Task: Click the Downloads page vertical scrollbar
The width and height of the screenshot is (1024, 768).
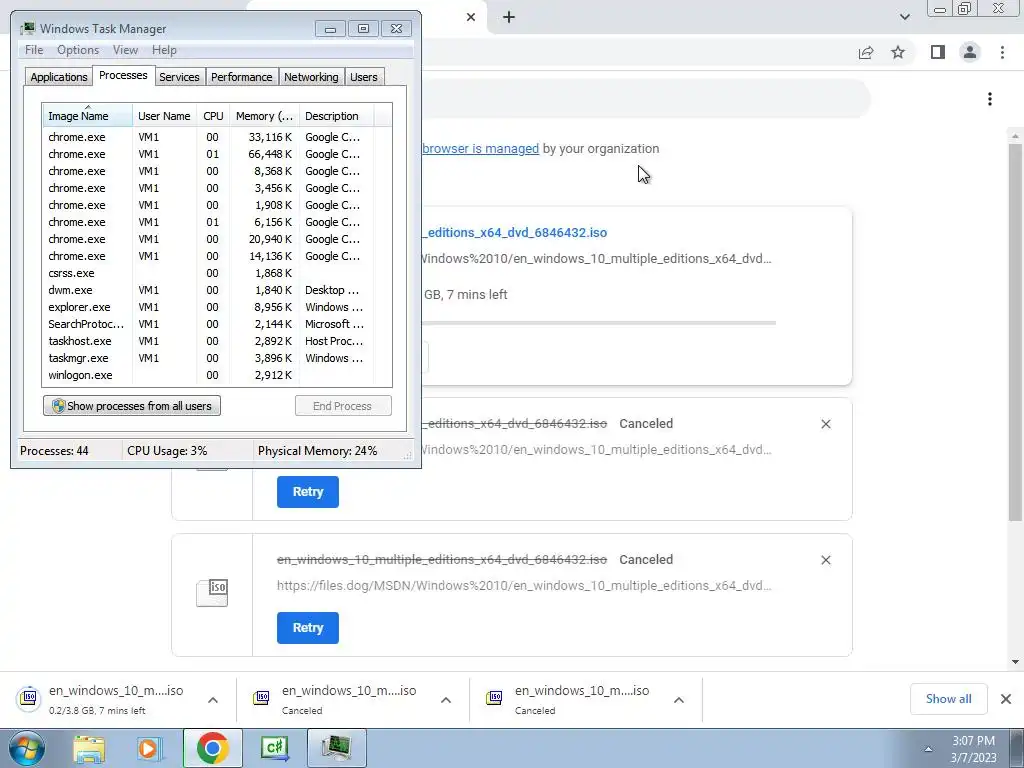Action: click(1015, 332)
